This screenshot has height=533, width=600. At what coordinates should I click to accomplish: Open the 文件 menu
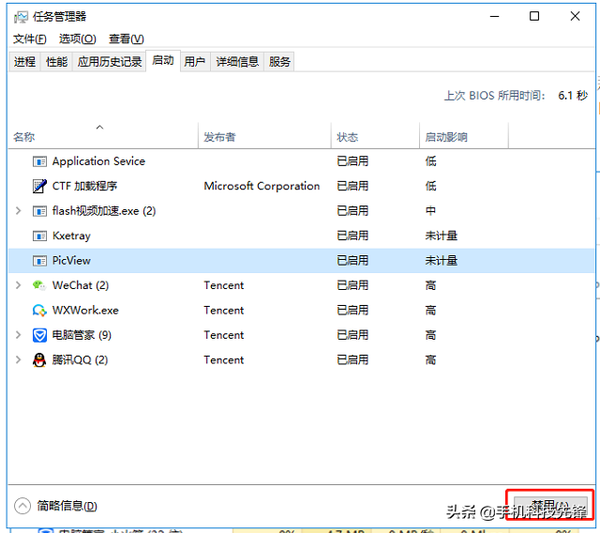point(29,39)
